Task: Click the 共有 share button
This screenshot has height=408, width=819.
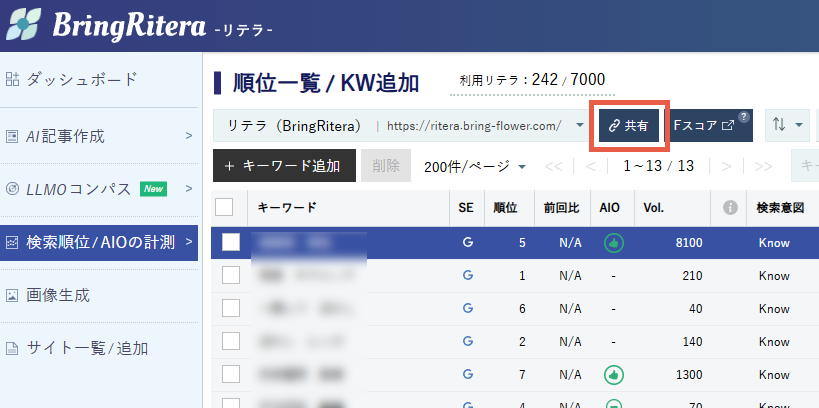Action: coord(629,125)
